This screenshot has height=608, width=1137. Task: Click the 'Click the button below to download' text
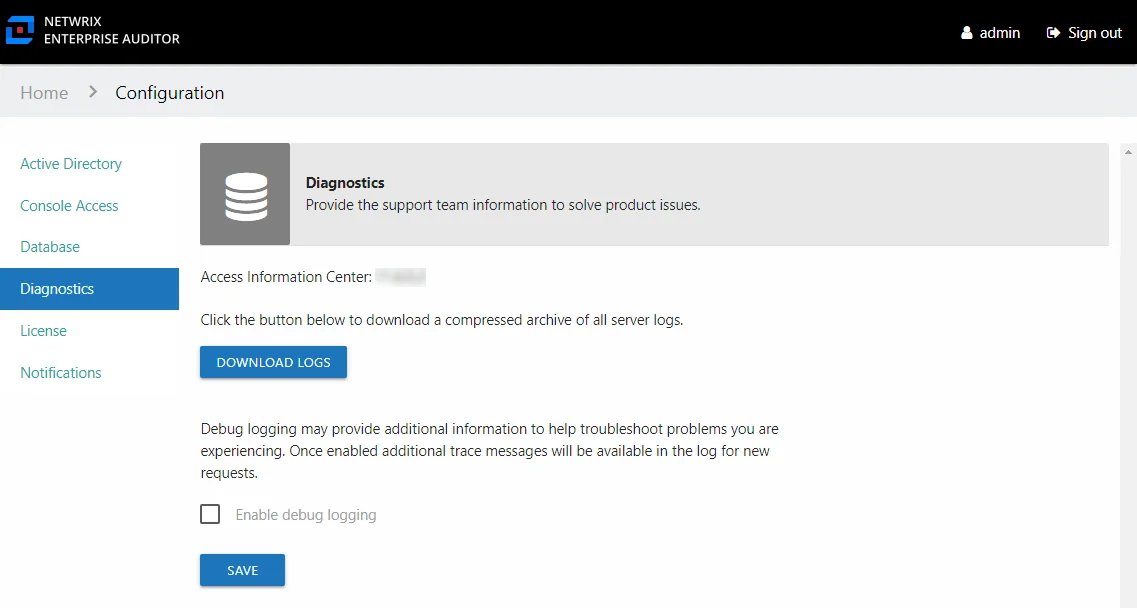coord(442,320)
